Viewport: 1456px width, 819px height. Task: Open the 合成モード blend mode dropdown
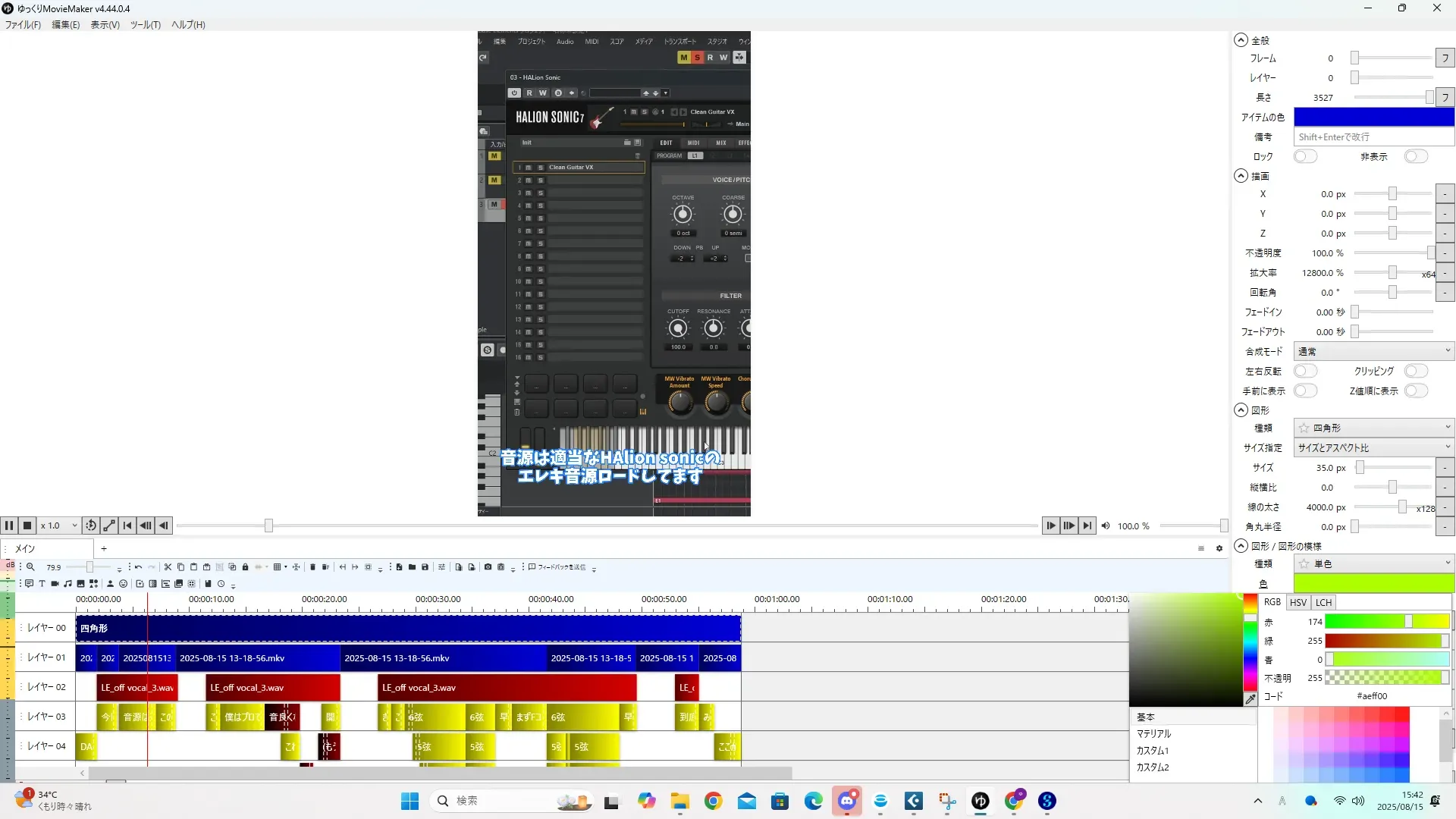[x=1373, y=351]
